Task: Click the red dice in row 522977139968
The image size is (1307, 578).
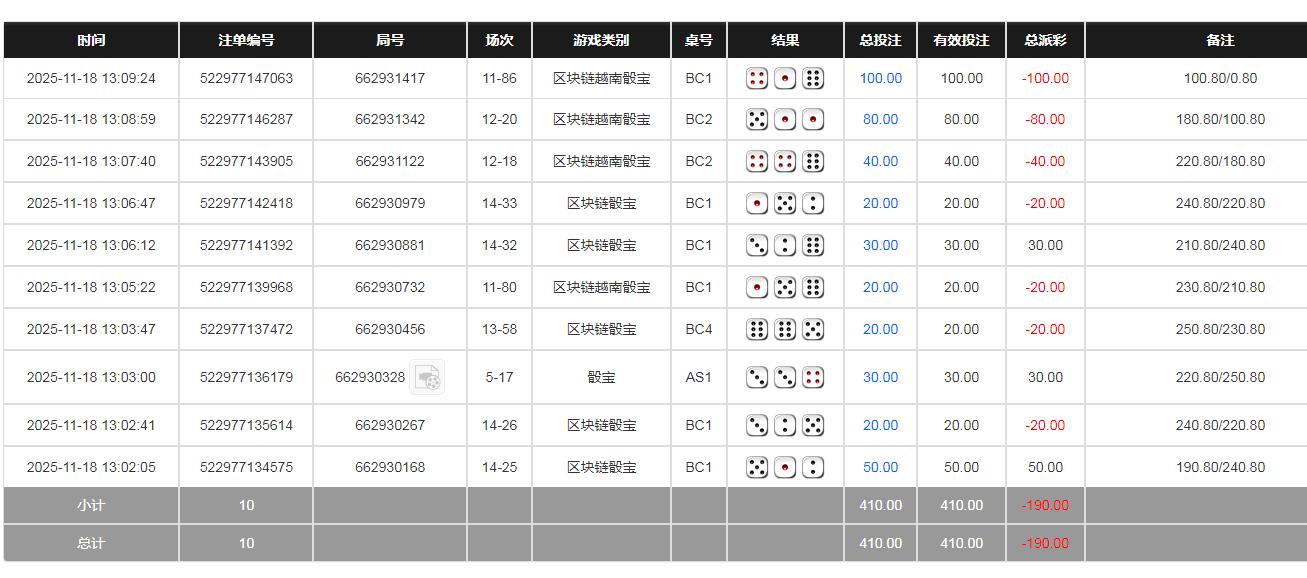Action: (x=757, y=287)
